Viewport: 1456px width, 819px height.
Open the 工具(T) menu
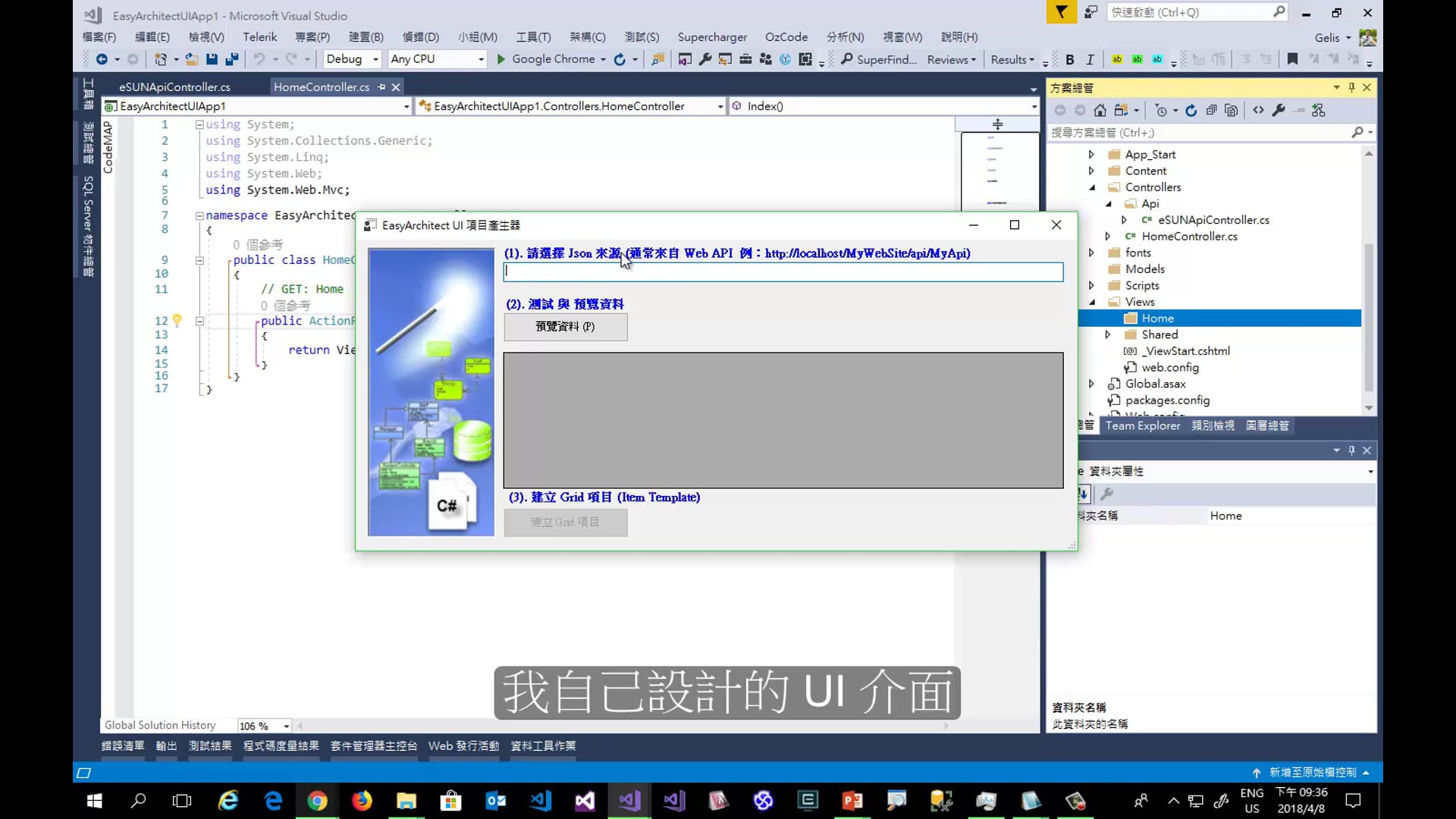click(x=533, y=36)
